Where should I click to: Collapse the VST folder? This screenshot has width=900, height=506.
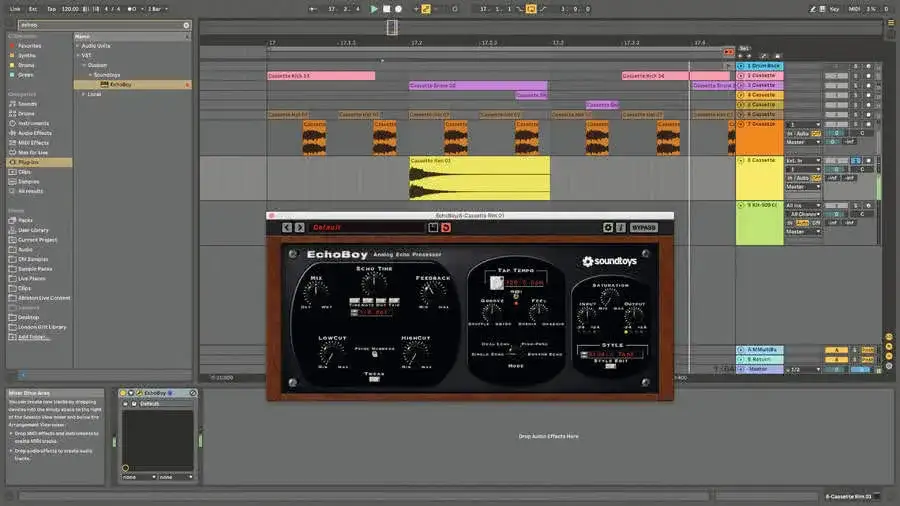coord(78,55)
